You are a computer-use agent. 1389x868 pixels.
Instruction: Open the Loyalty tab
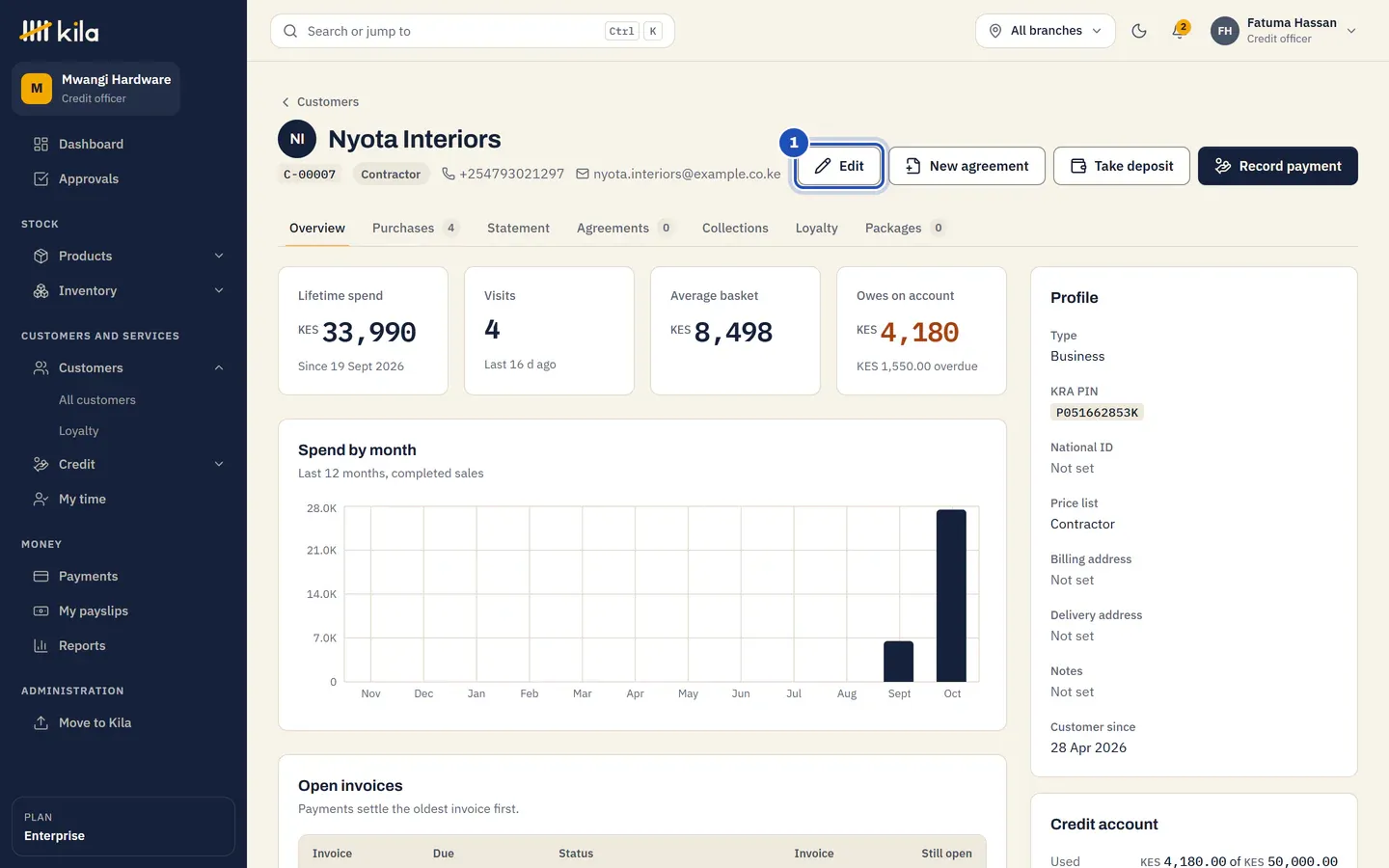pos(816,228)
